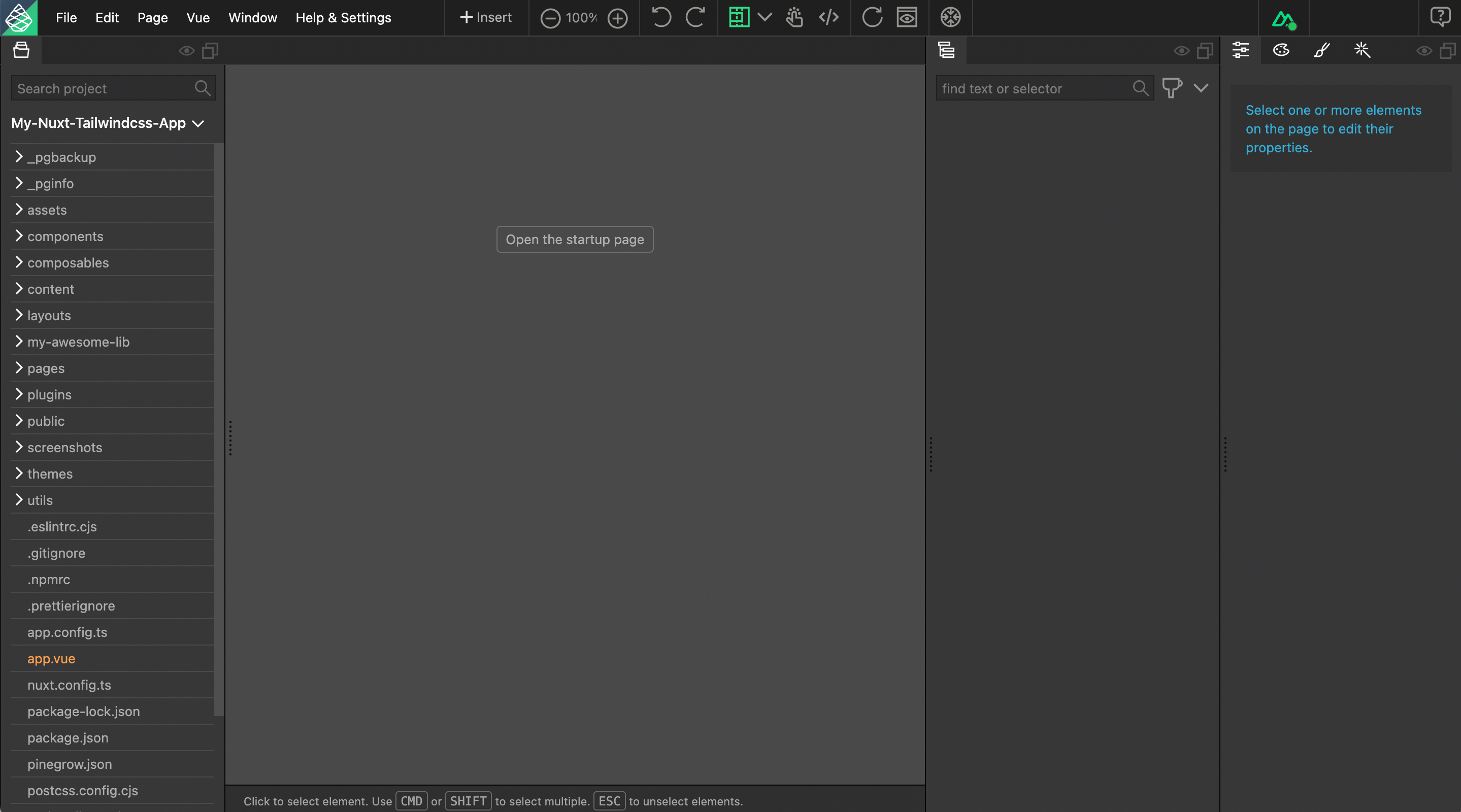Image resolution: width=1461 pixels, height=812 pixels.
Task: Open .eslintrc.cjs file
Action: pos(62,526)
